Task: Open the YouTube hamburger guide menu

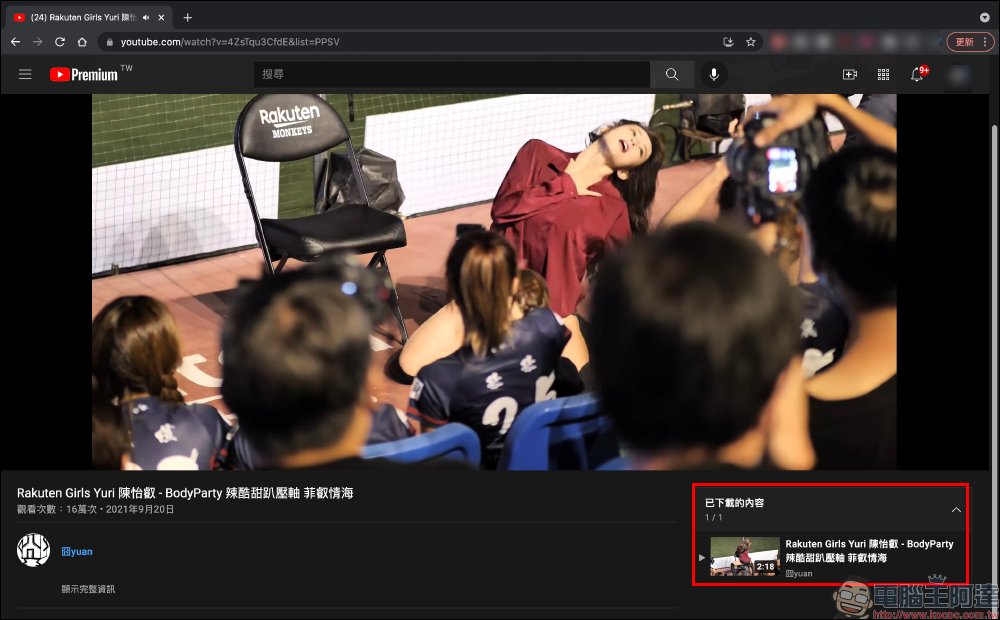Action: pyautogui.click(x=25, y=75)
